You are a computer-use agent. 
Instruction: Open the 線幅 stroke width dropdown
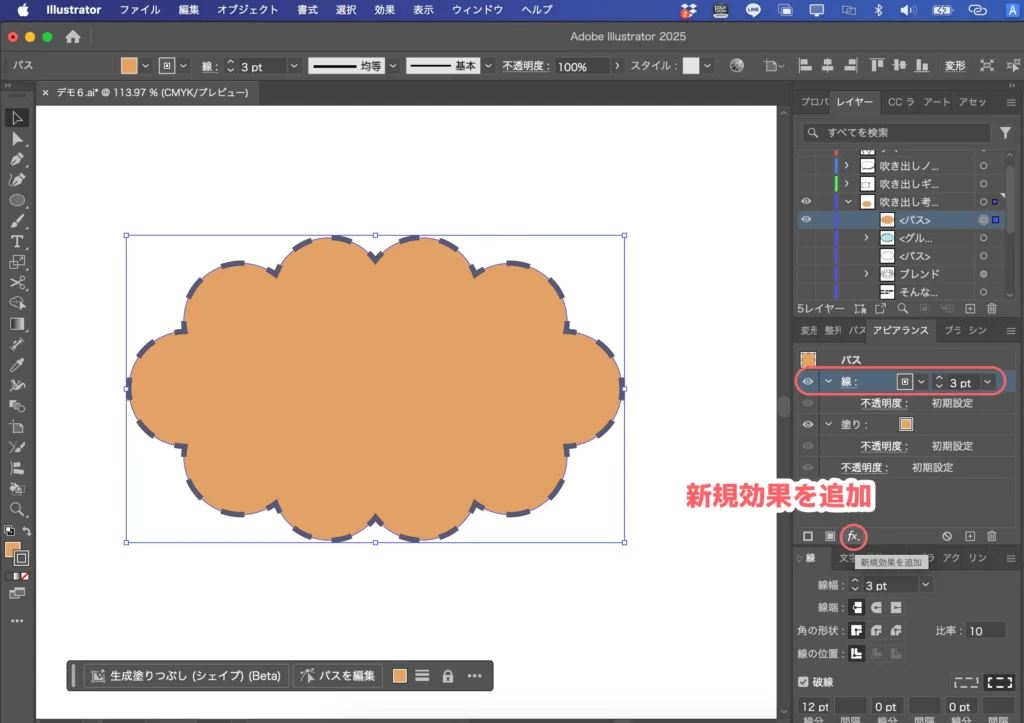click(925, 585)
